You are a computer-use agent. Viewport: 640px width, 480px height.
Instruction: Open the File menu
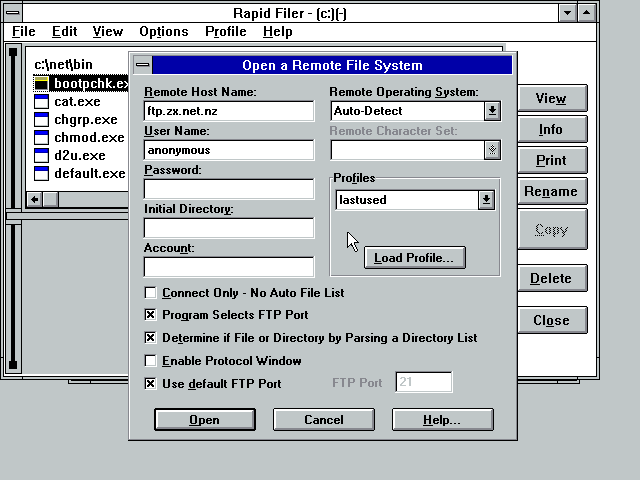pos(24,31)
